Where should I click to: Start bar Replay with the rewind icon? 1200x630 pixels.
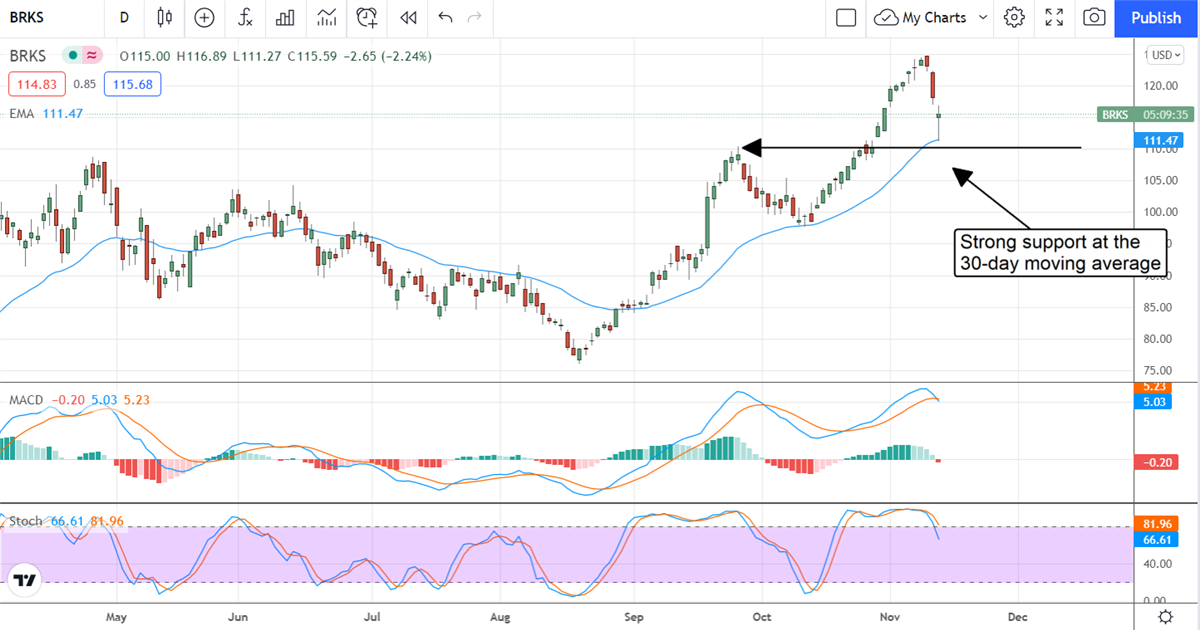(x=407, y=17)
